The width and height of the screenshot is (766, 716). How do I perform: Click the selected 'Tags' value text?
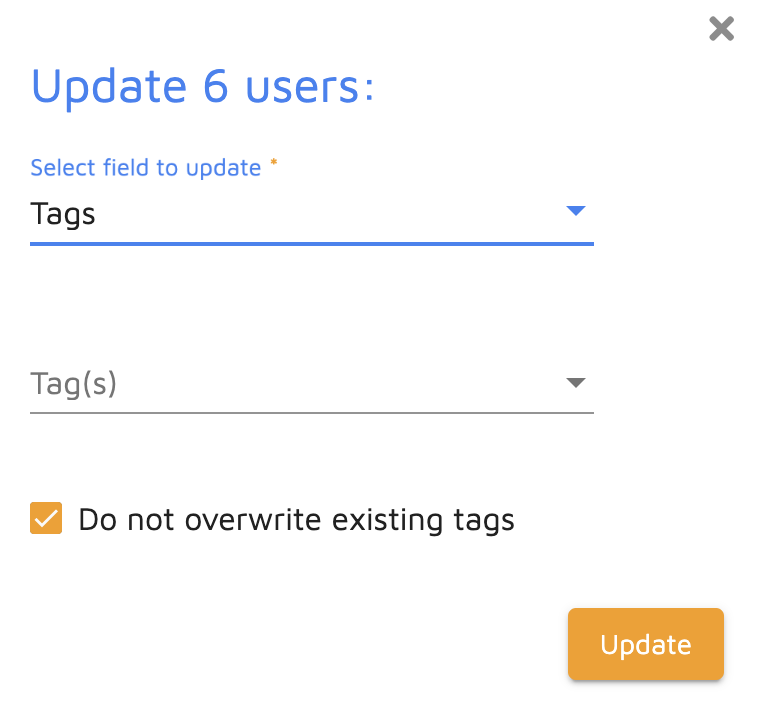coord(63,214)
